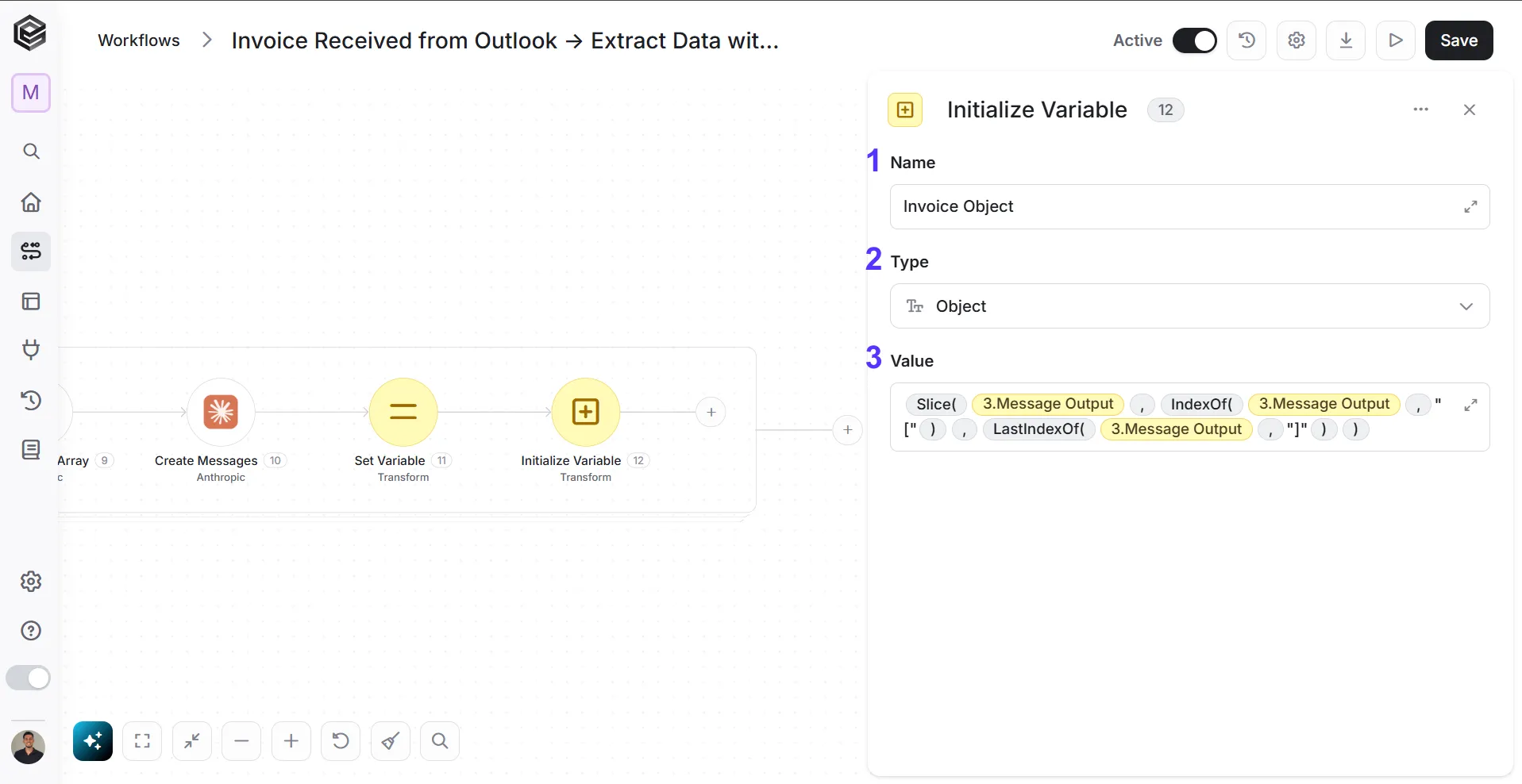Screen dimensions: 1522x784
Task: Open sidebar settings gear
Action: point(31,581)
